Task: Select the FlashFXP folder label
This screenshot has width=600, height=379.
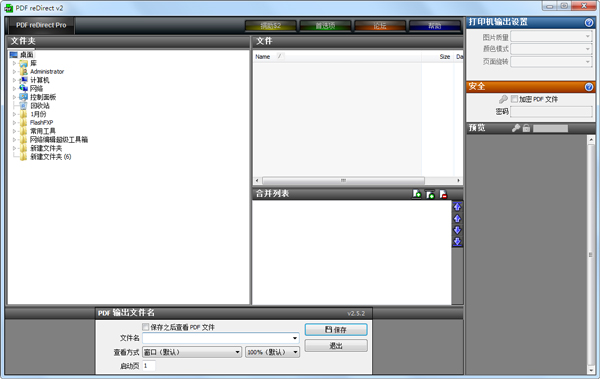Action: pos(41,123)
